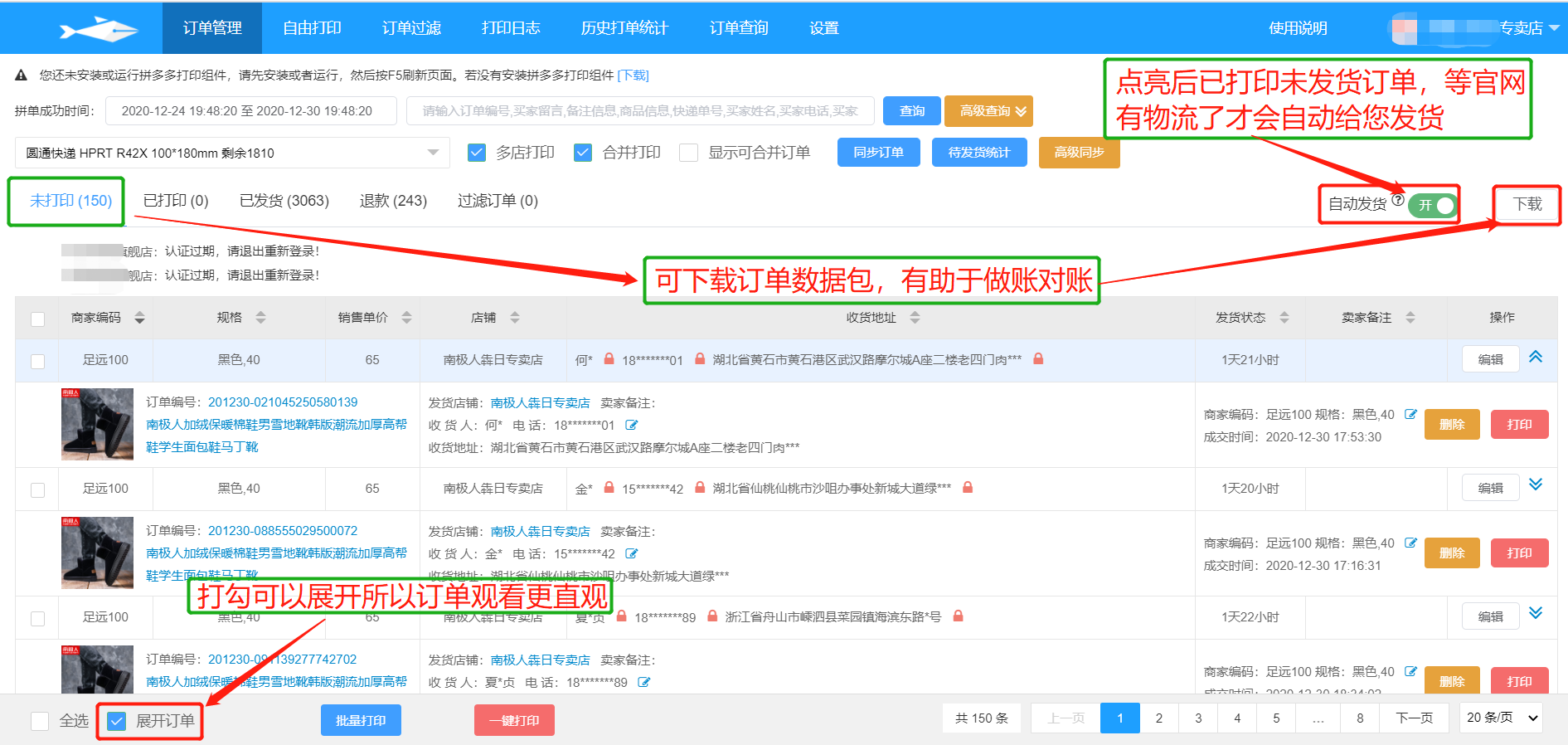The width and height of the screenshot is (1568, 745).
Task: Click the help icon beside 自动发货
Action: pos(1398,200)
